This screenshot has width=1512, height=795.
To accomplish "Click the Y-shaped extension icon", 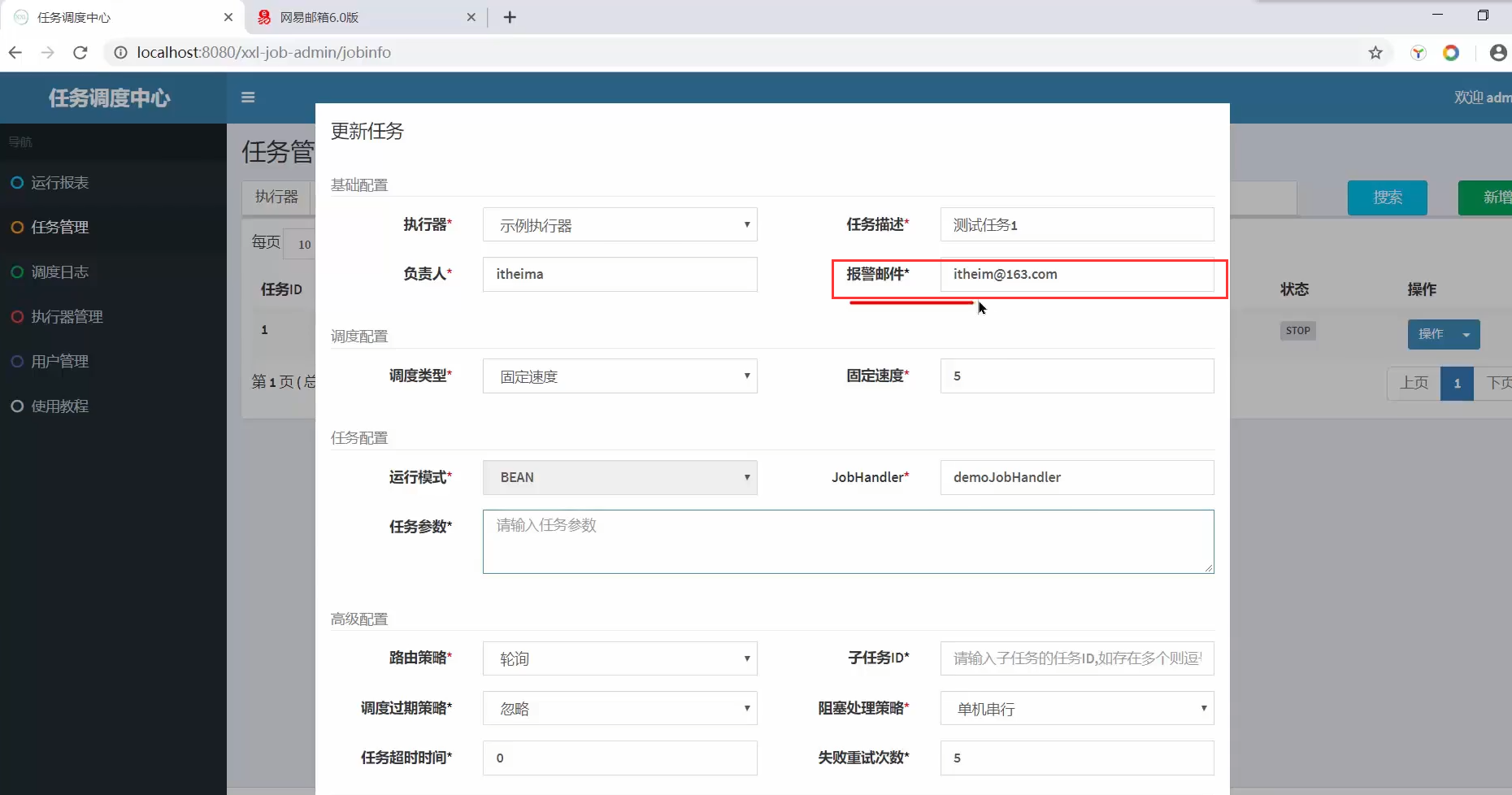I will point(1419,53).
